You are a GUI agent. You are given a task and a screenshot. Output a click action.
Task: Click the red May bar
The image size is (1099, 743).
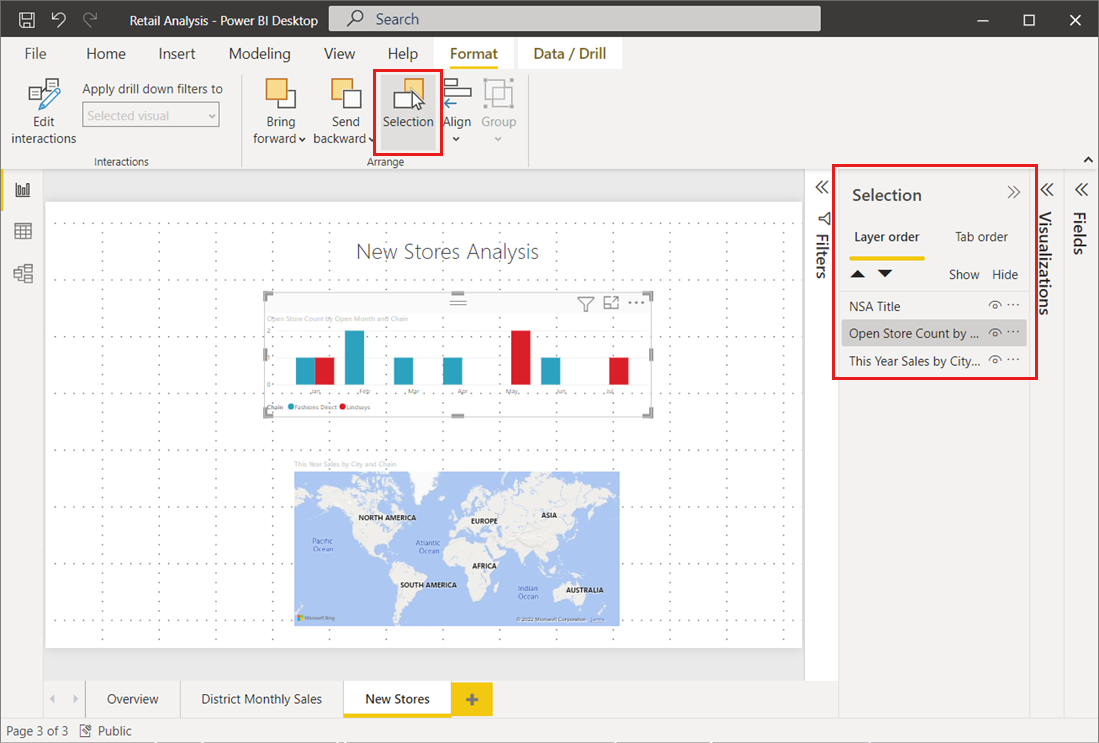click(x=521, y=357)
